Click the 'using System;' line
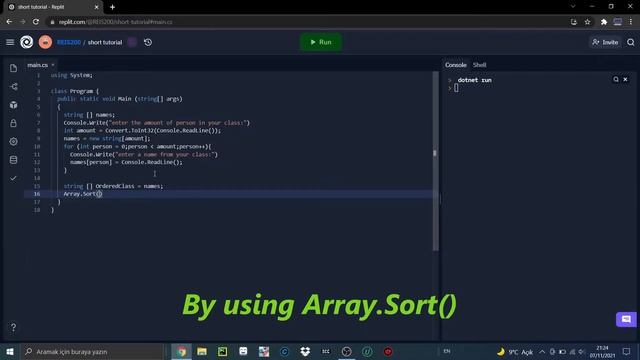This screenshot has height=360, width=640. 71,75
